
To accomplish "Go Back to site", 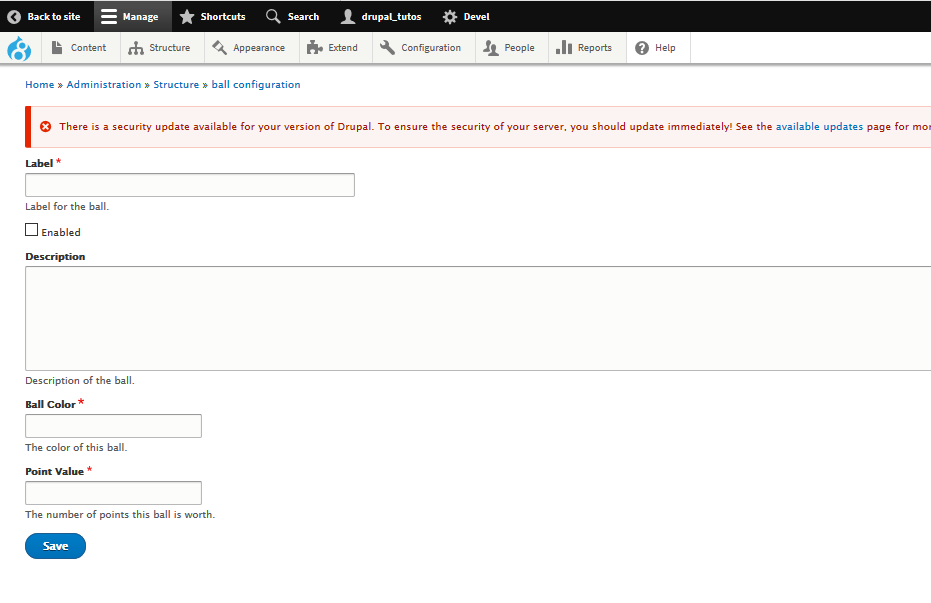I will tap(44, 16).
